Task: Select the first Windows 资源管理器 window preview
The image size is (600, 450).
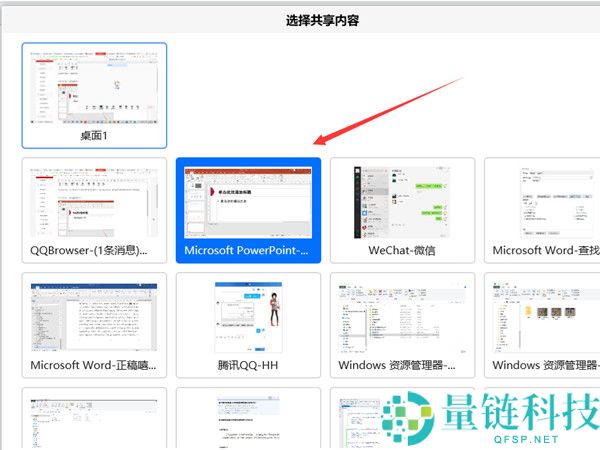Action: 402,315
